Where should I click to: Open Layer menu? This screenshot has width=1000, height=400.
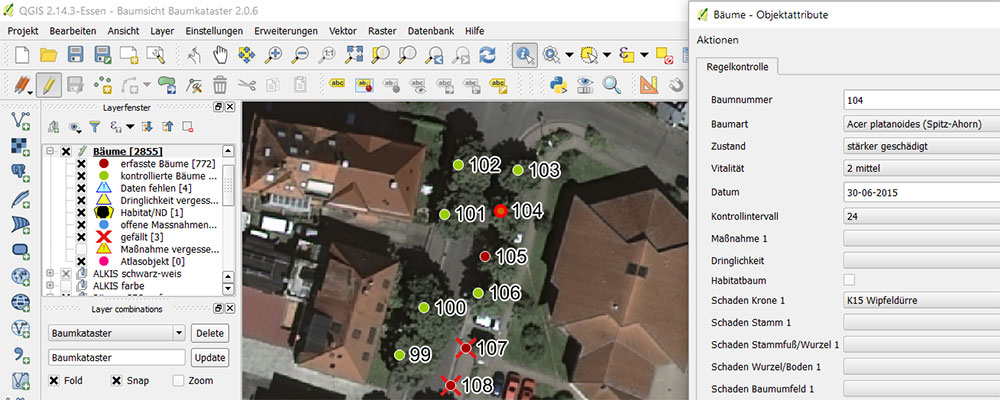162,31
